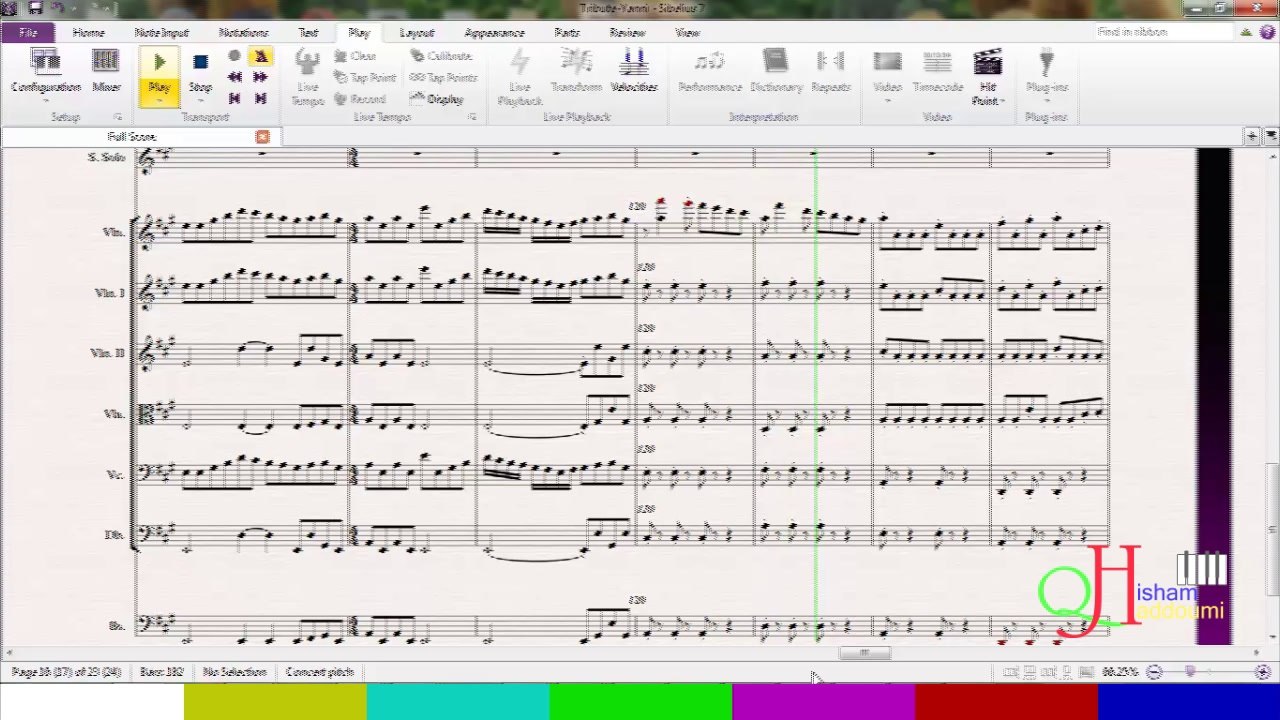Open the File tab
This screenshot has height=720, width=1280.
point(28,33)
